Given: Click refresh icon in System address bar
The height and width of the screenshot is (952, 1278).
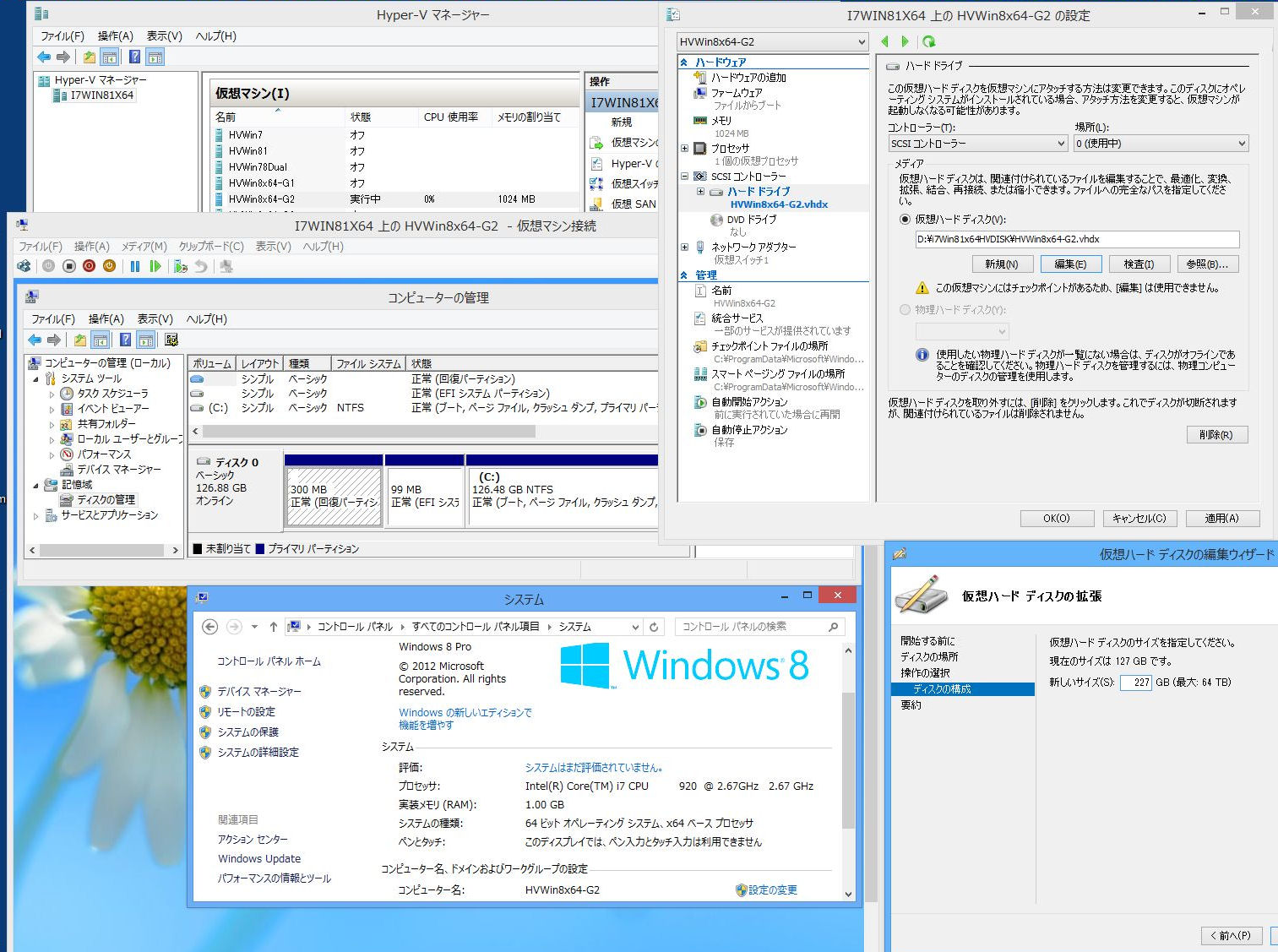Looking at the screenshot, I should pyautogui.click(x=654, y=627).
